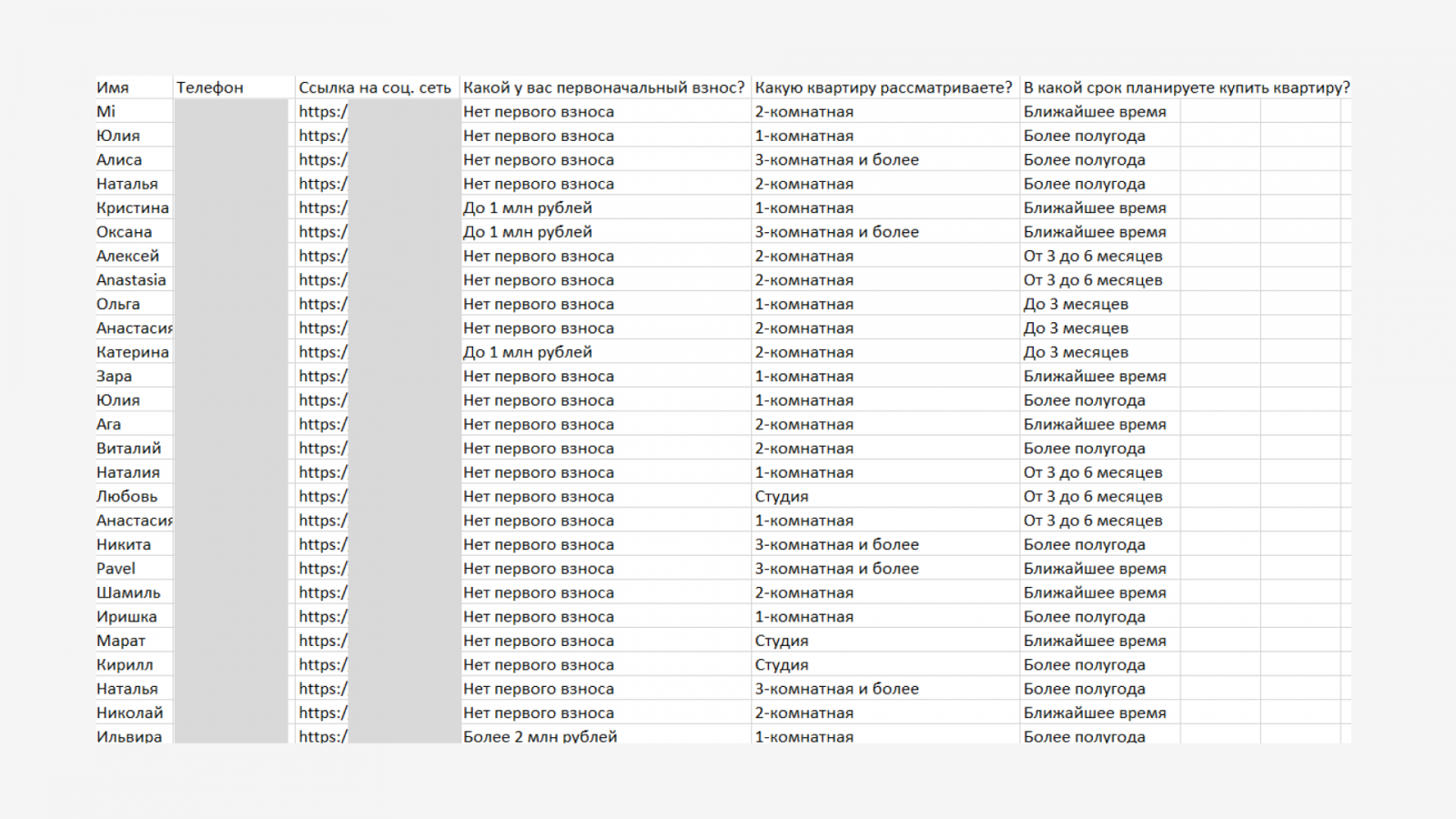Select От 3 до 6 месяцев for Алексей
Screen dimensions: 1456x819
pos(1093,257)
